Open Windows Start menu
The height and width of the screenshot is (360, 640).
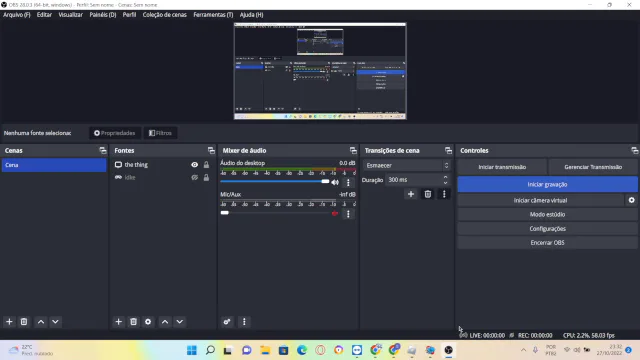click(191, 350)
